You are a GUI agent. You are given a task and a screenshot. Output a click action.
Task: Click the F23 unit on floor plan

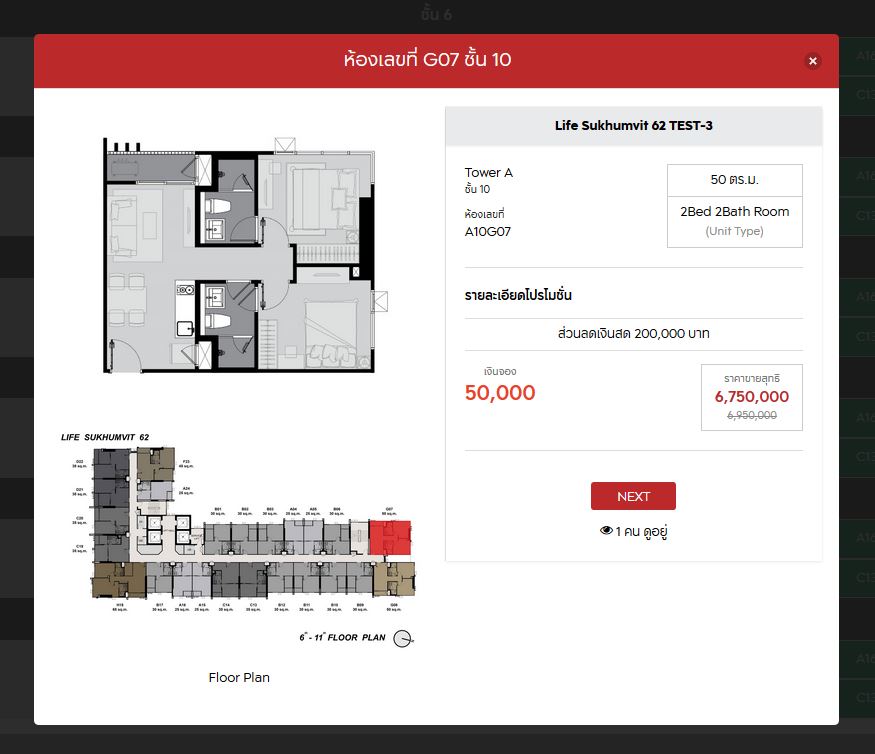click(x=156, y=464)
